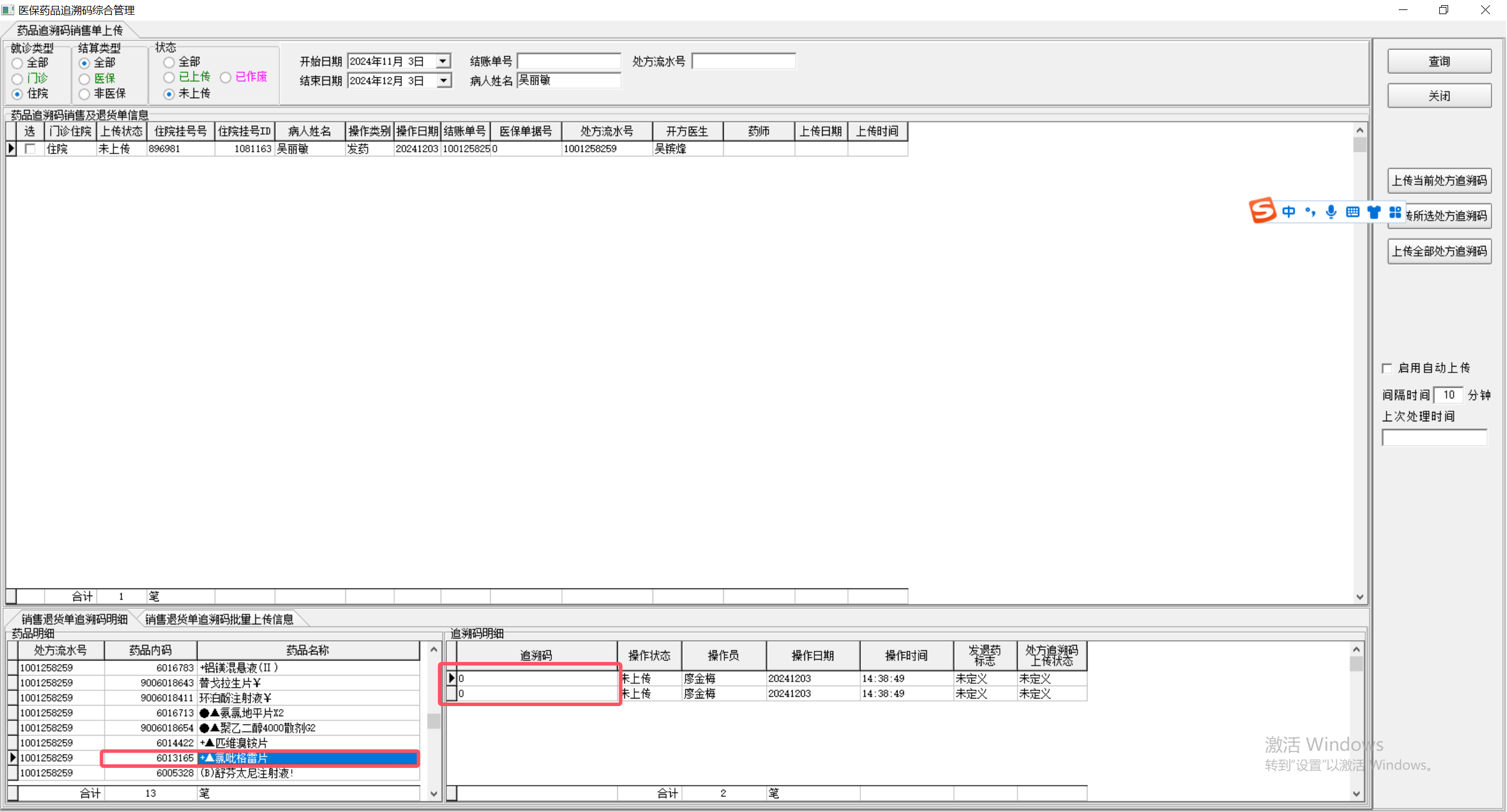Screen dimensions: 1507x812
Task: Open the 结束日期 date dropdown
Action: 443,81
